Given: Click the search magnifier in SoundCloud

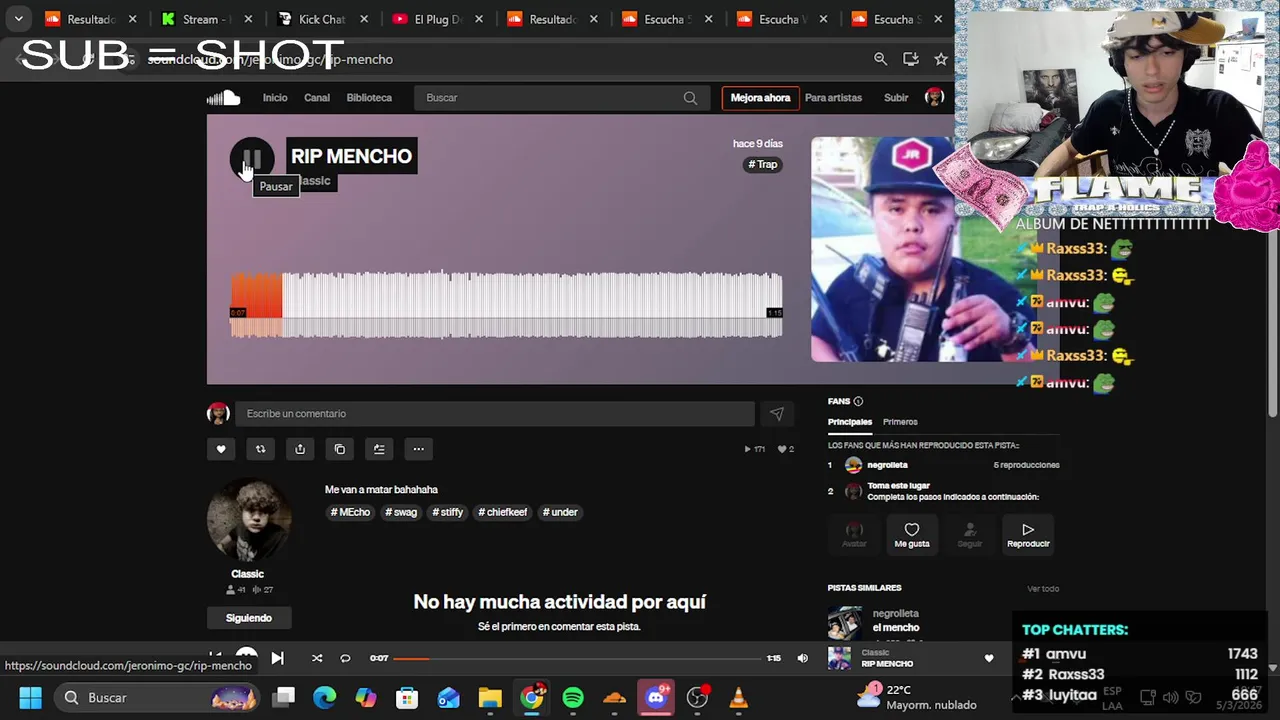Looking at the screenshot, I should [690, 98].
